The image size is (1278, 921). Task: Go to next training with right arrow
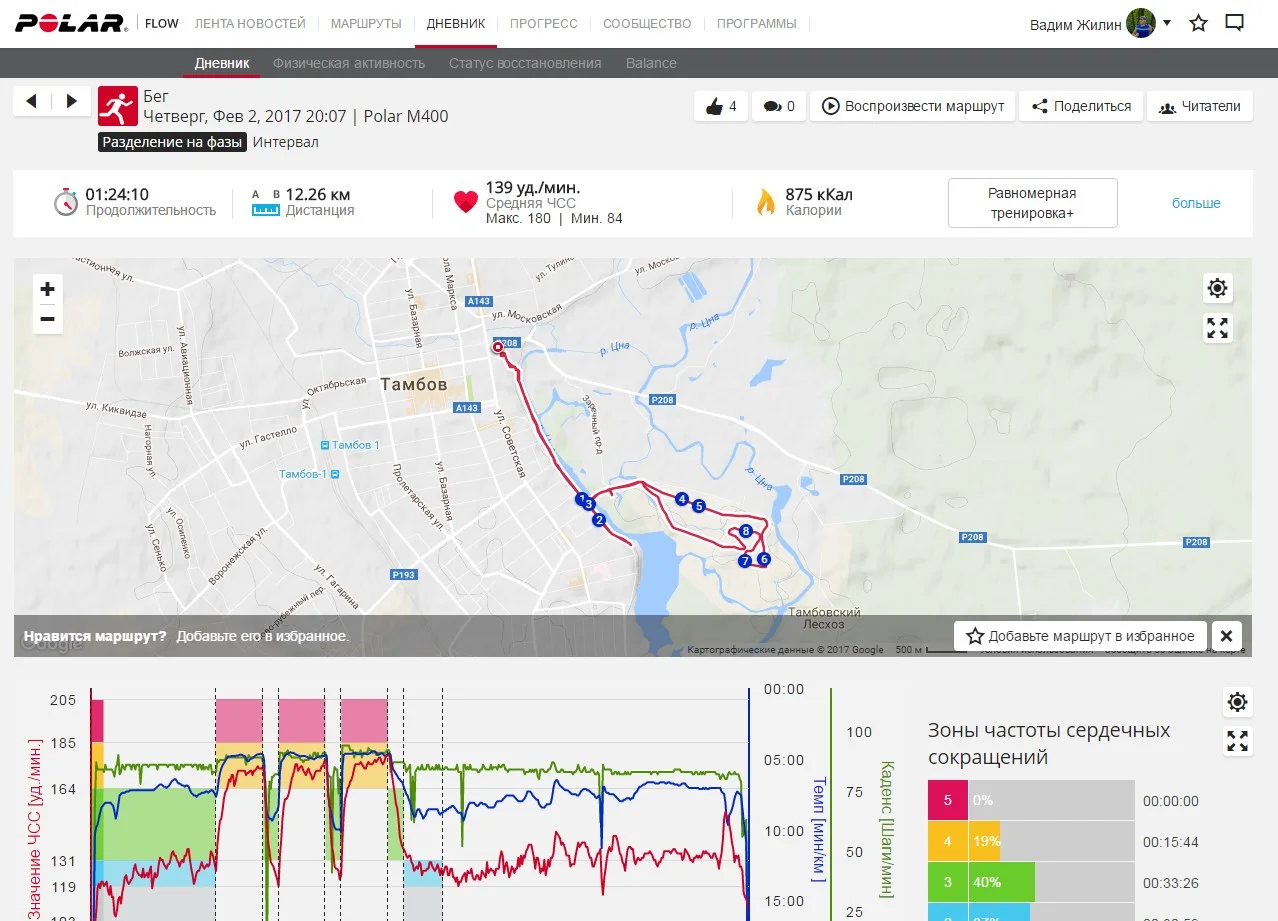pyautogui.click(x=71, y=101)
